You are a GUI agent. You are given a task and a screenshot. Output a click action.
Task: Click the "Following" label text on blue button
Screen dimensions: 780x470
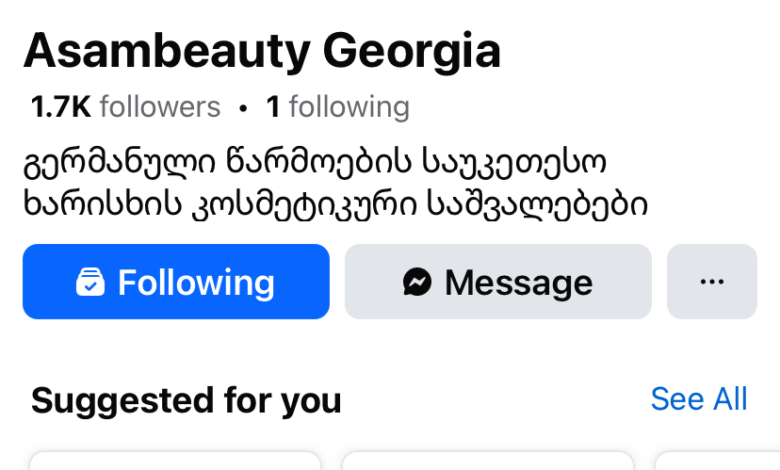196,283
